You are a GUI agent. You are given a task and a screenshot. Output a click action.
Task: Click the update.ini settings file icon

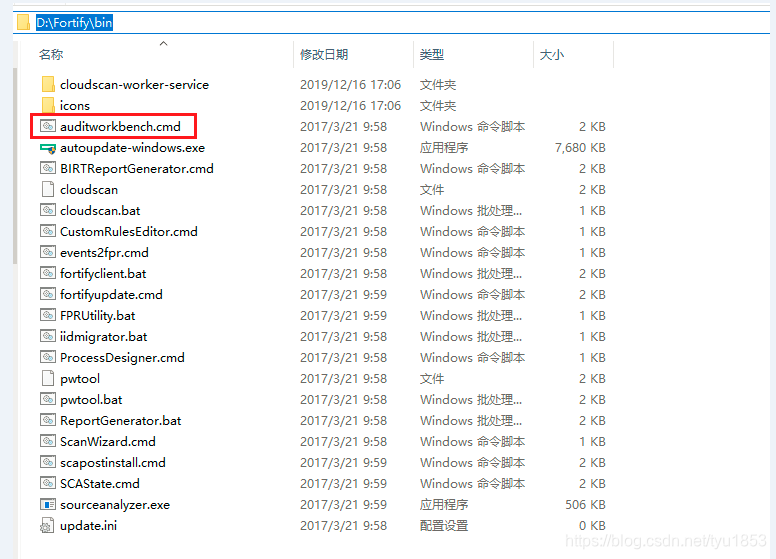click(47, 525)
